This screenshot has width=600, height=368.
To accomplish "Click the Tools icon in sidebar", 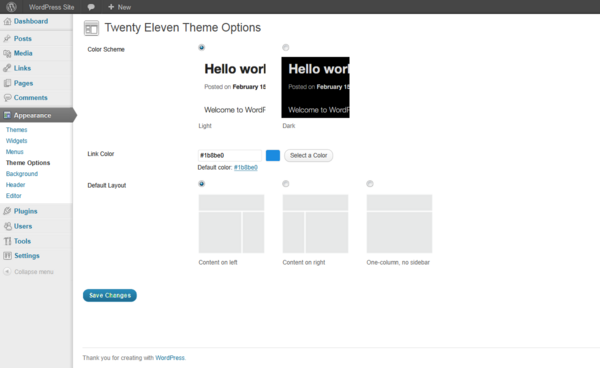I will click(7, 241).
